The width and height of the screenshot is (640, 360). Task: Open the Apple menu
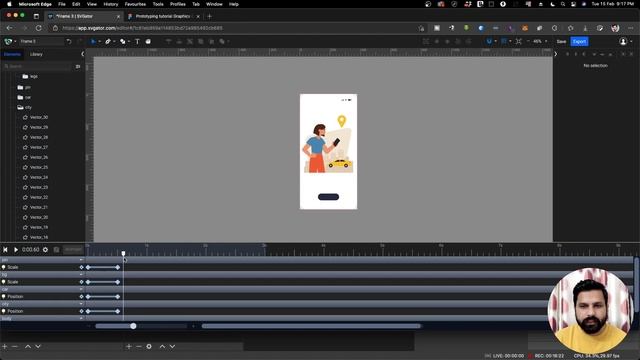9,4
